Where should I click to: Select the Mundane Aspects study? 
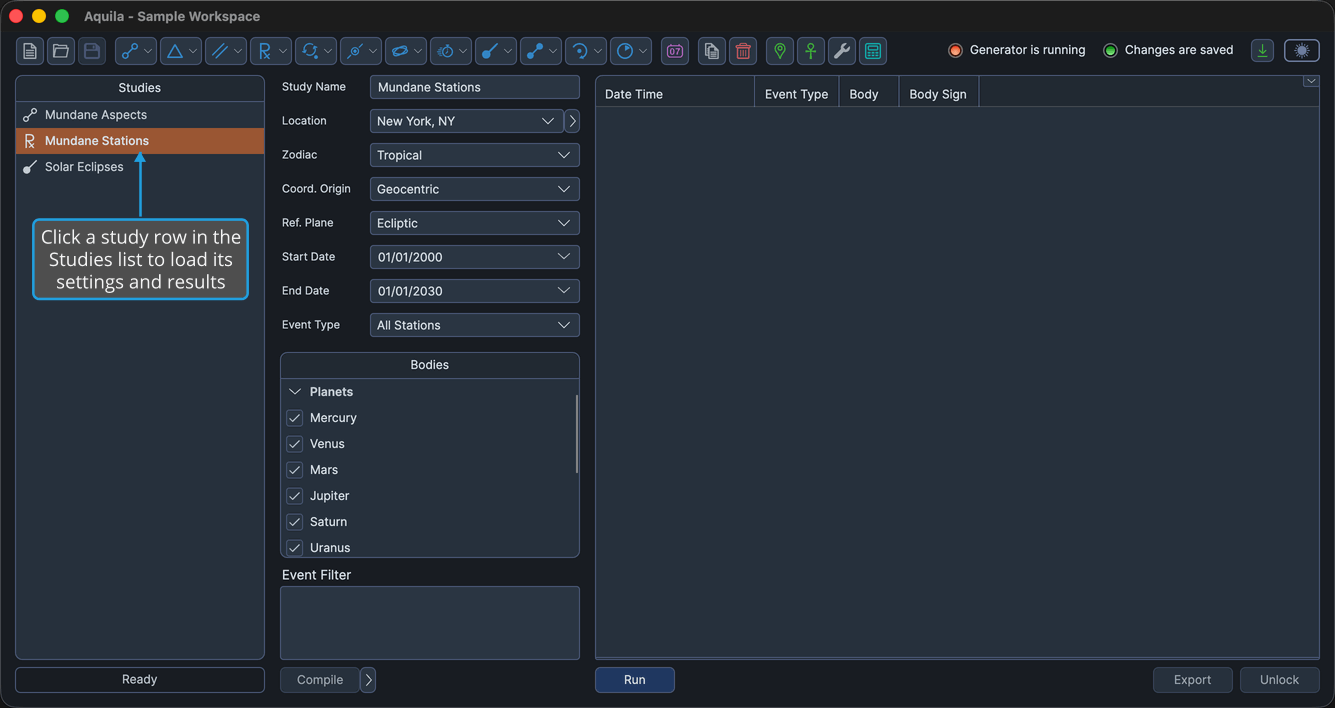[140, 115]
